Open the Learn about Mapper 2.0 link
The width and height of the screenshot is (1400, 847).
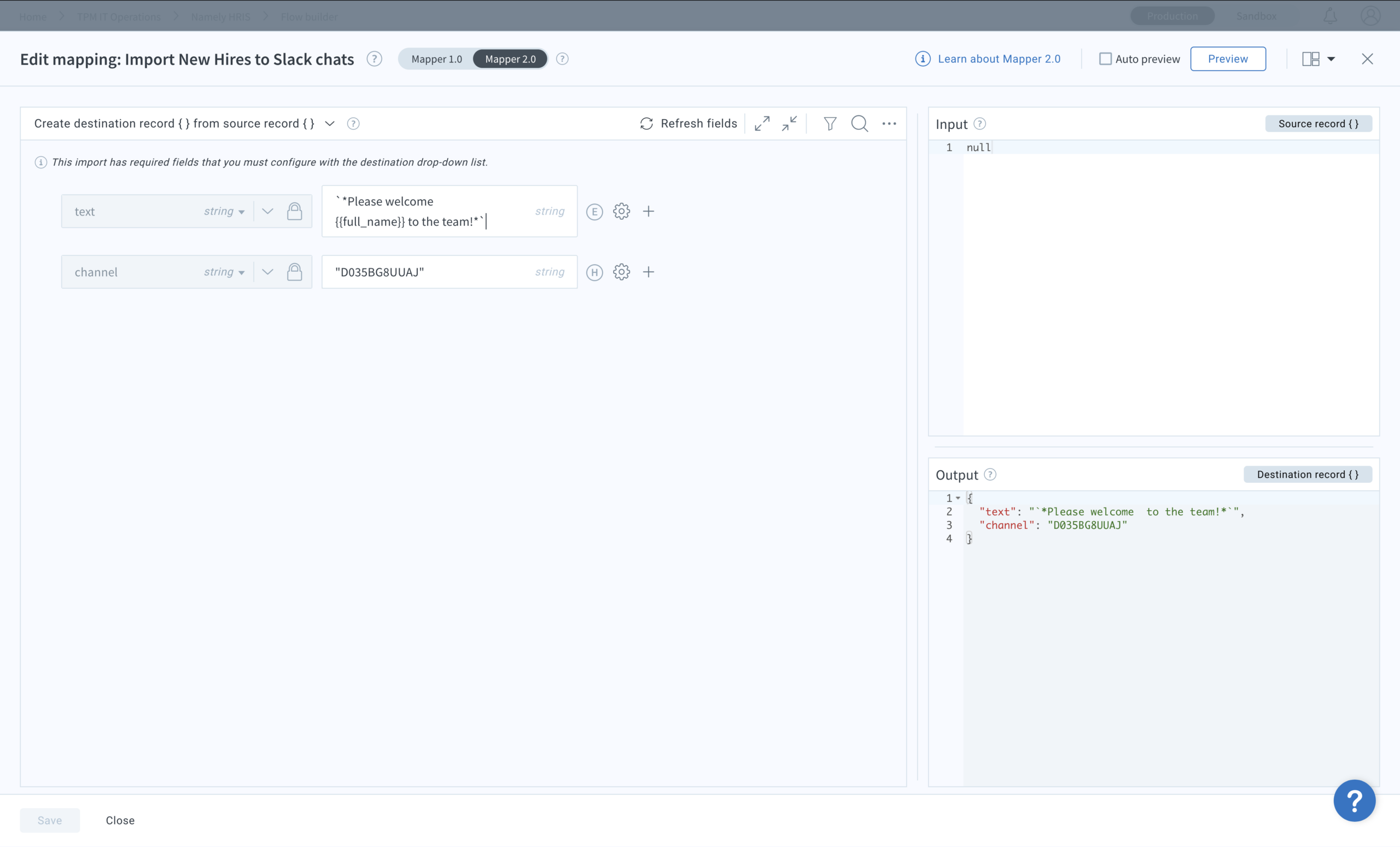pyautogui.click(x=999, y=59)
